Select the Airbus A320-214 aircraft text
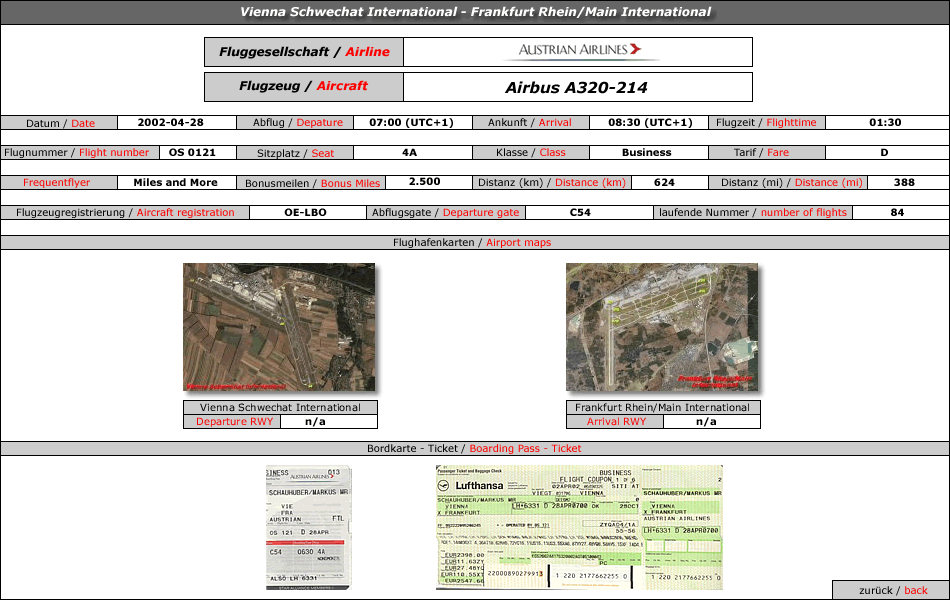The width and height of the screenshot is (950, 600). (576, 87)
